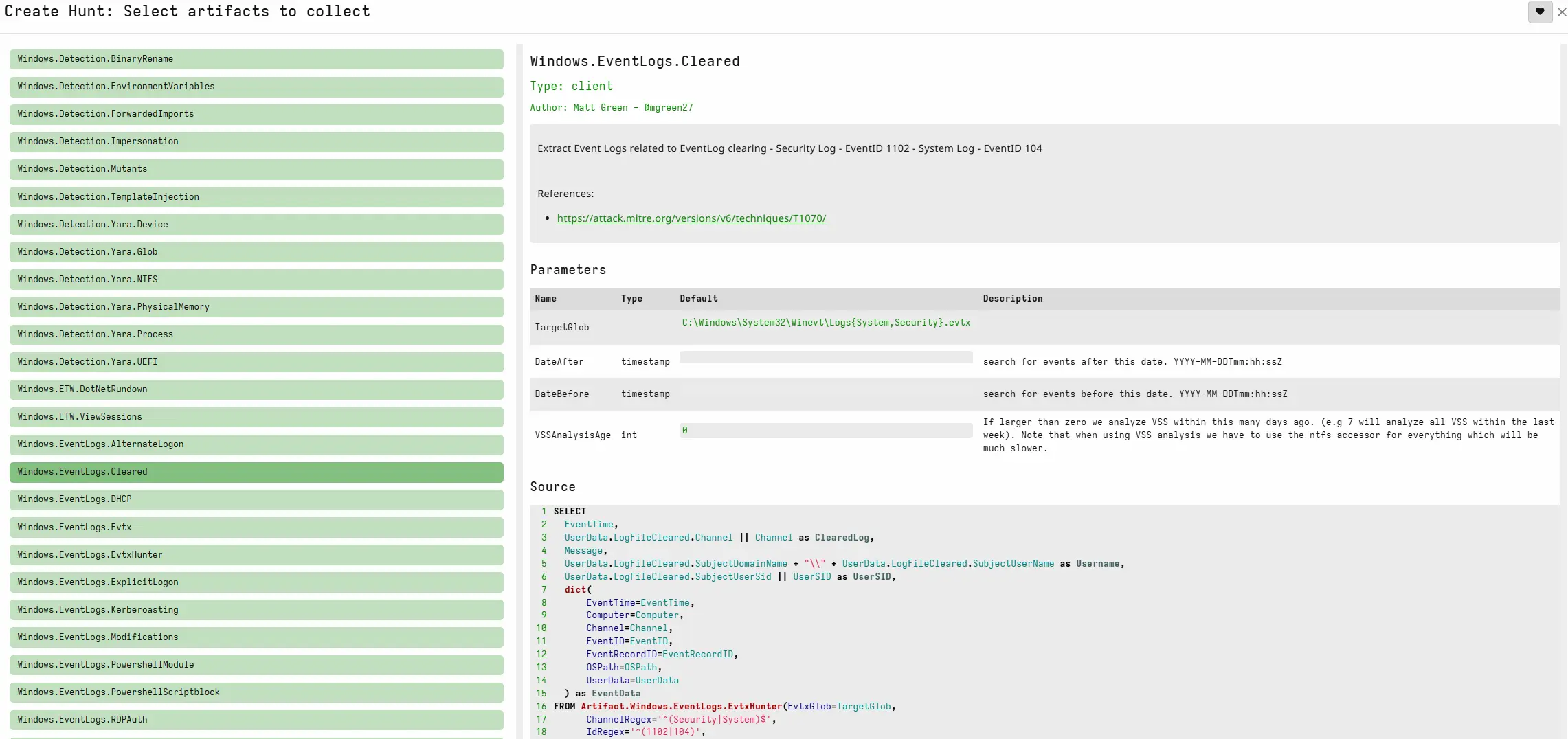Click line 16 FROM statement in source
The width and height of the screenshot is (1568, 739).
coord(725,707)
